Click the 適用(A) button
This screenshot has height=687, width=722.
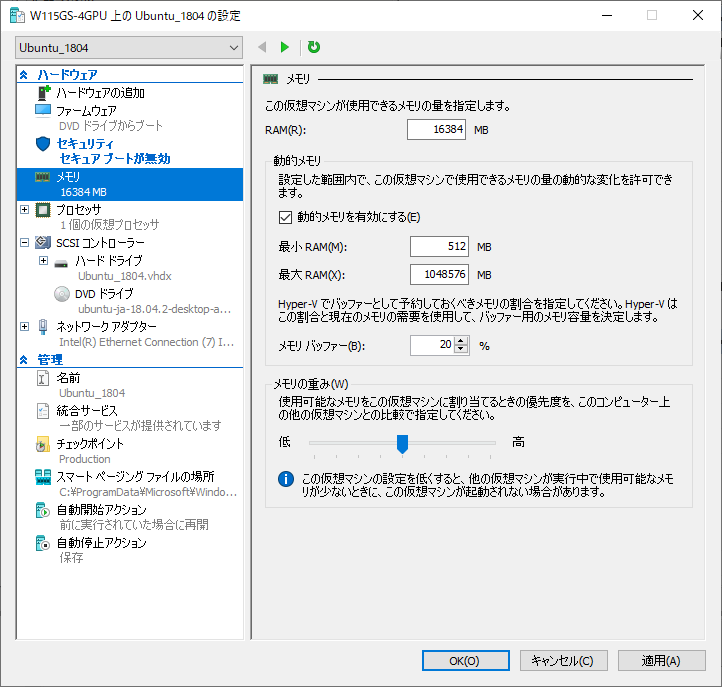[662, 661]
